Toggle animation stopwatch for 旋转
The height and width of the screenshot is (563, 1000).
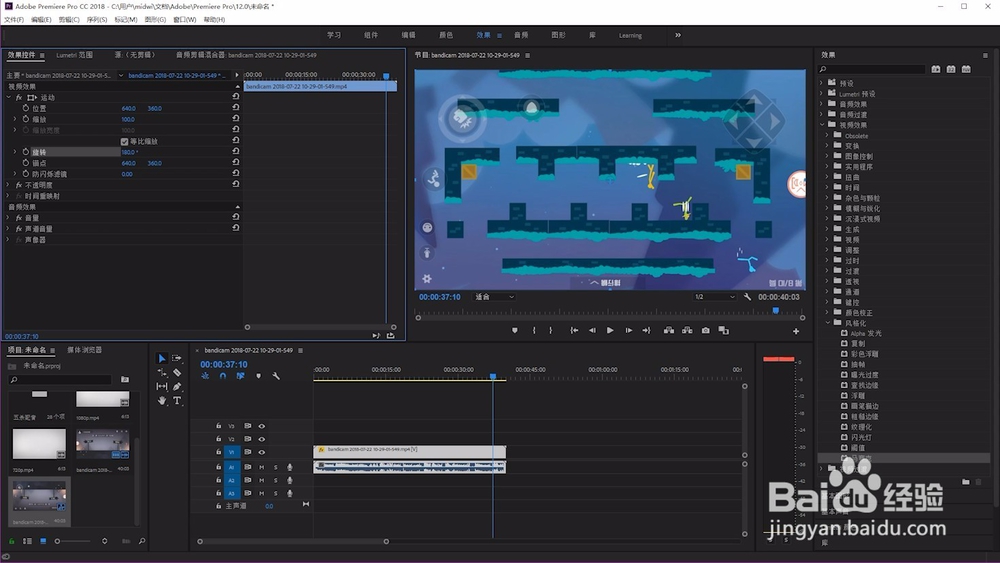(x=26, y=152)
